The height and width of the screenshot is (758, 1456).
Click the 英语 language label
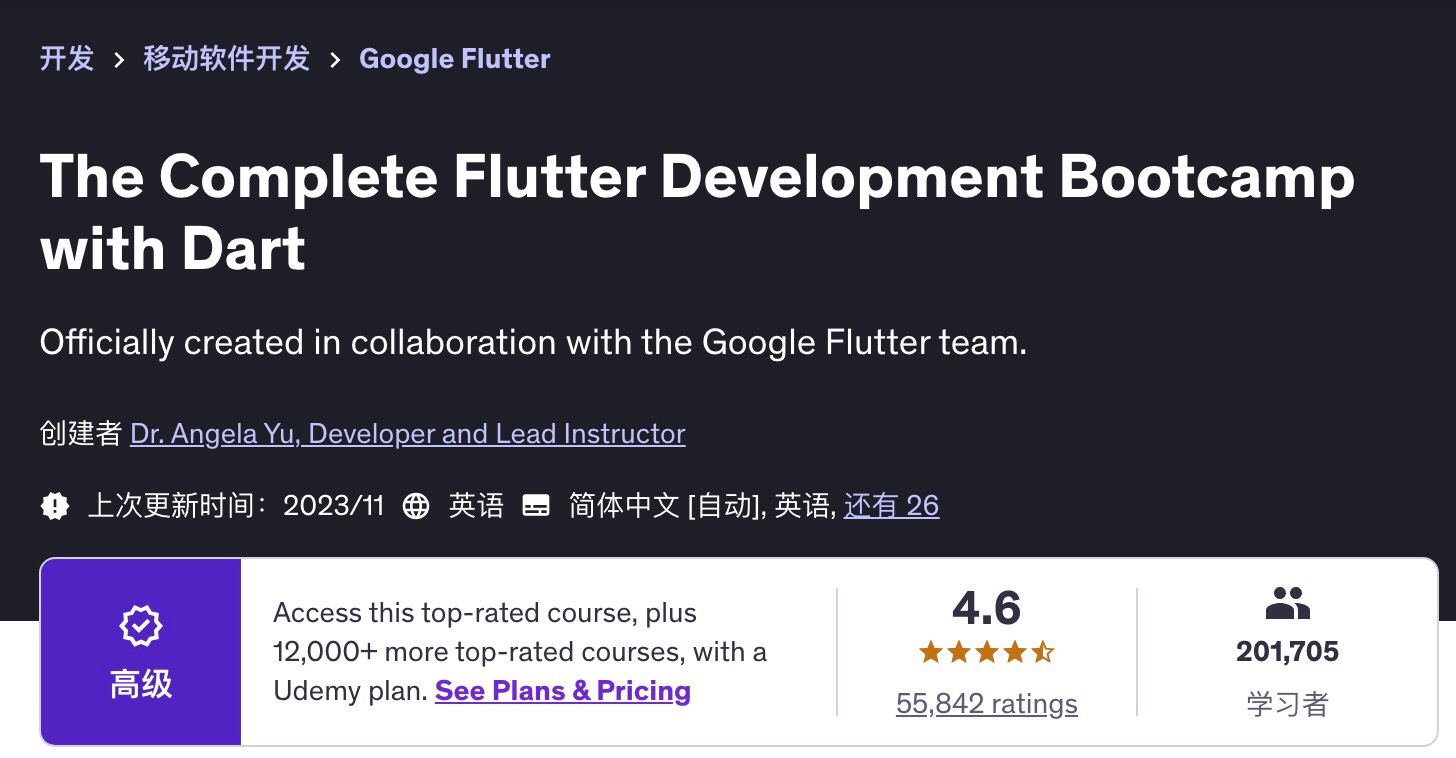(x=476, y=506)
